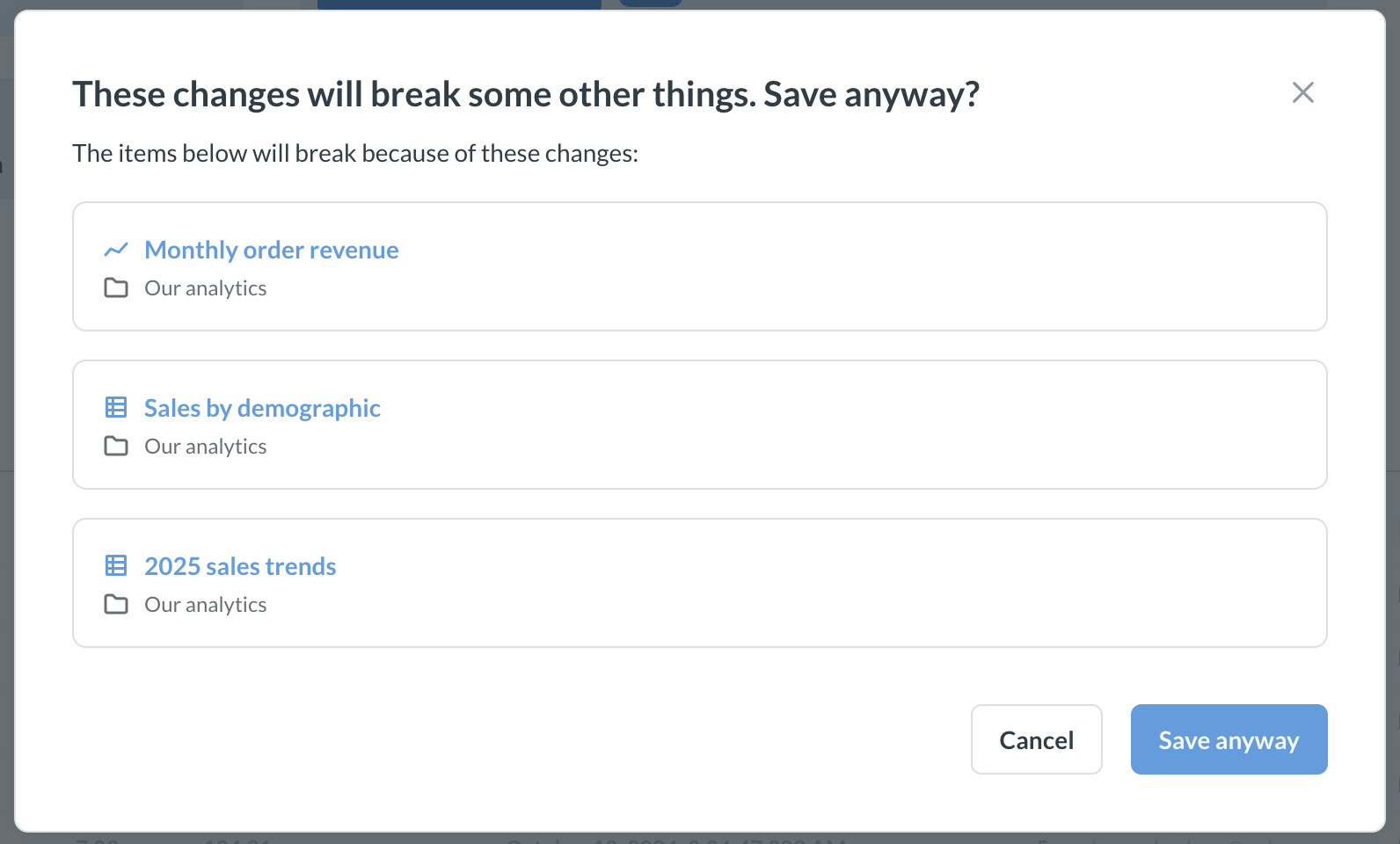Close the save confirmation dialog
The height and width of the screenshot is (844, 1400).
1302,92
